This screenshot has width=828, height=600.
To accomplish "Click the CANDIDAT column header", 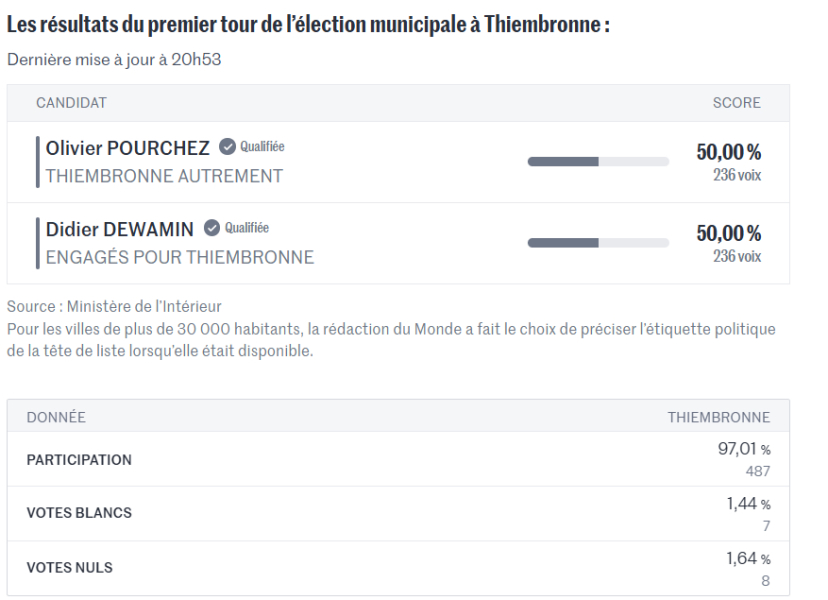I will 71,103.
